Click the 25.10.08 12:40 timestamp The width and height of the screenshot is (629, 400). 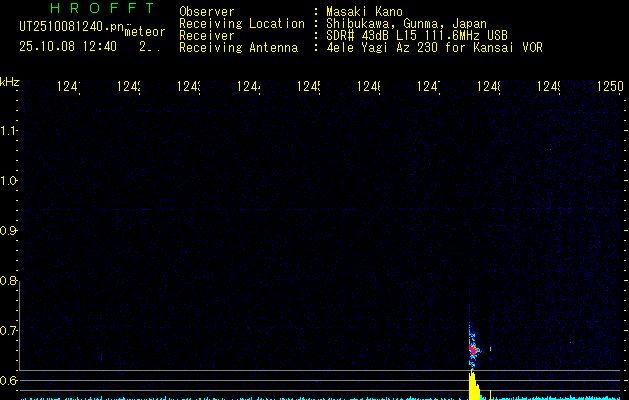[x=68, y=46]
